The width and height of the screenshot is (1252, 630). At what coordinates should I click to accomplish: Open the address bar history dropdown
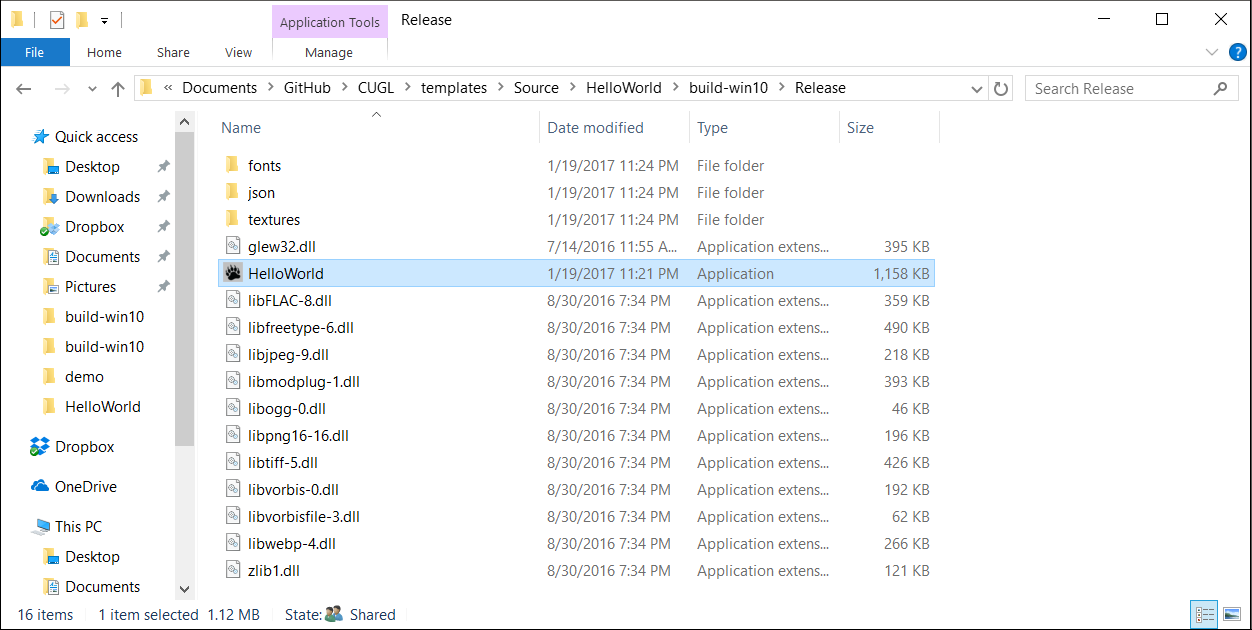coord(977,88)
